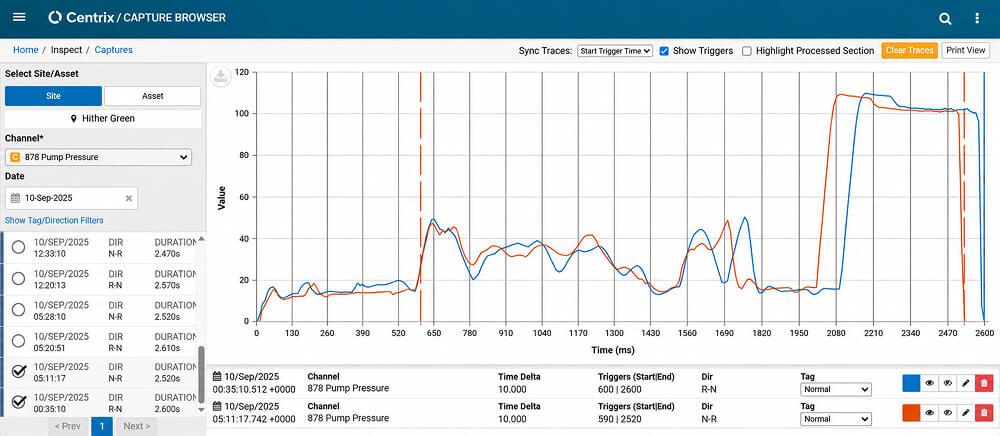This screenshot has height=436, width=1000.
Task: Click the orange trace color swatch
Action: 911,413
